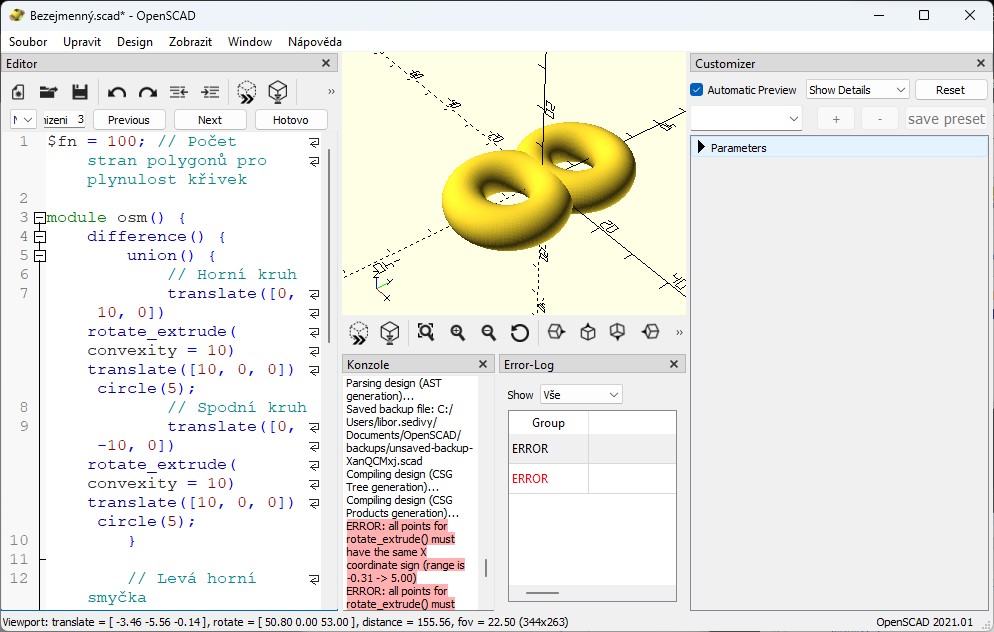This screenshot has width=994, height=632.
Task: Close the Error-Log panel
Action: [x=674, y=364]
